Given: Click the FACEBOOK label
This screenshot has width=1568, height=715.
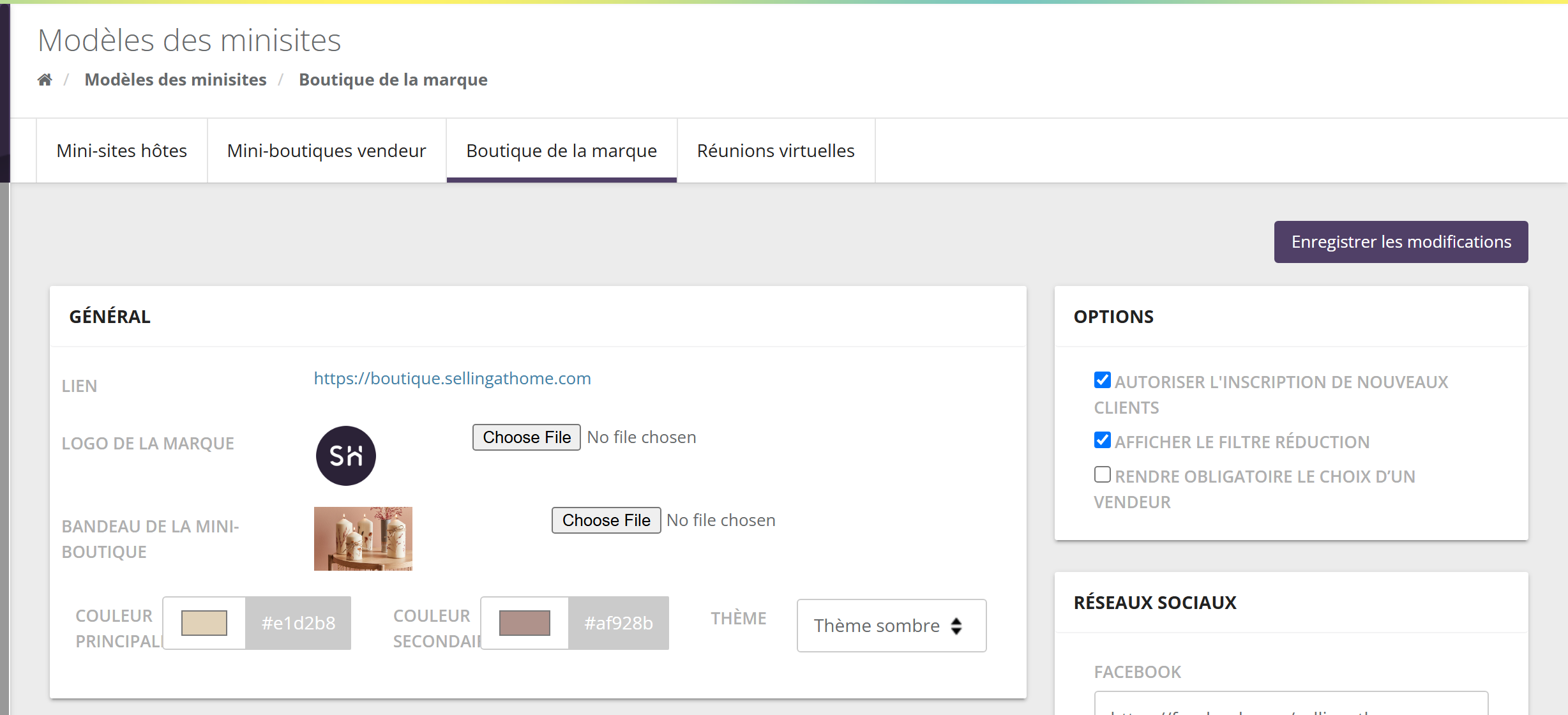Looking at the screenshot, I should pyautogui.click(x=1138, y=672).
